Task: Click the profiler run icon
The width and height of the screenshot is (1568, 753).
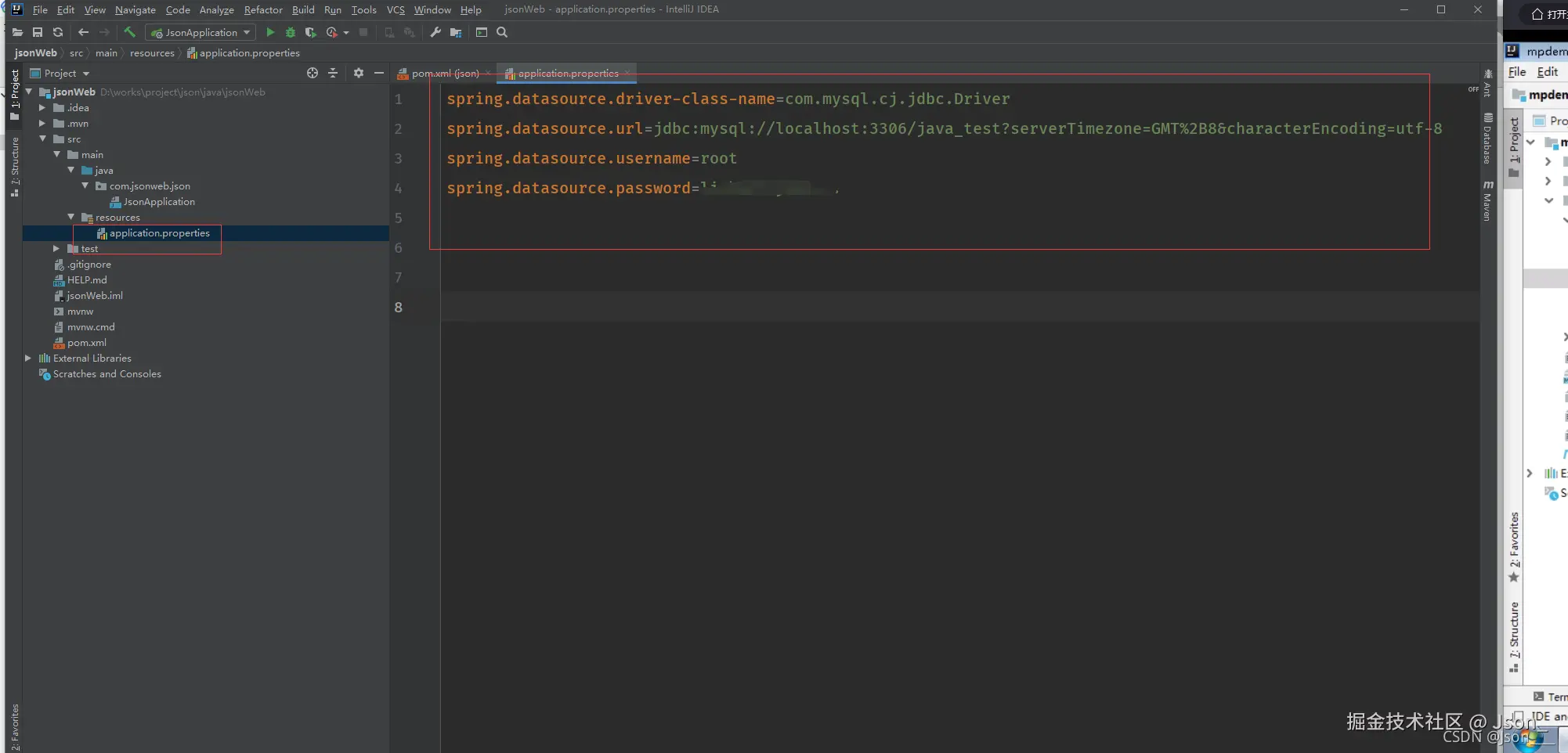Action: [x=331, y=32]
